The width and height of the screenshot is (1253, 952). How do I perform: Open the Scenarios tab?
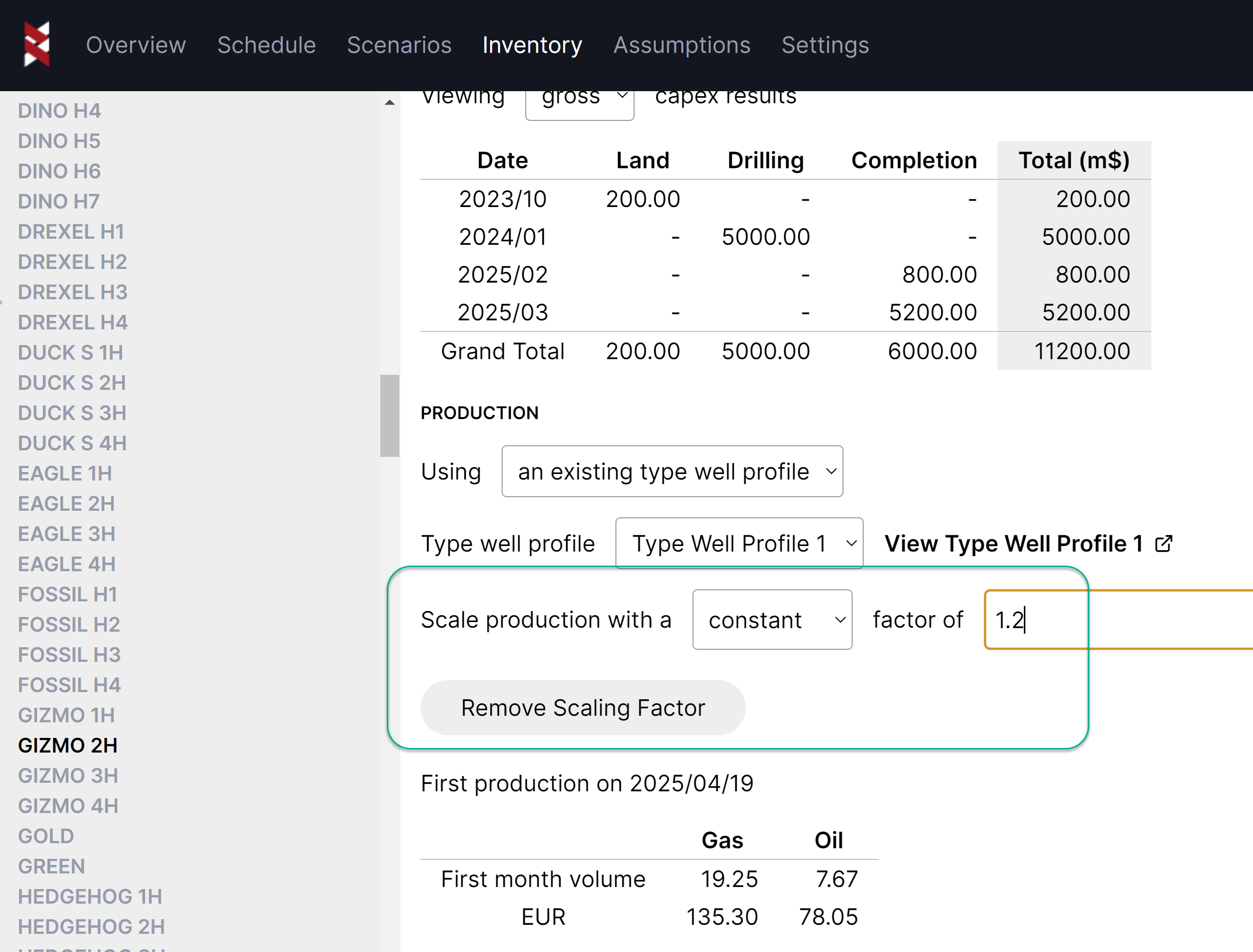(x=399, y=45)
